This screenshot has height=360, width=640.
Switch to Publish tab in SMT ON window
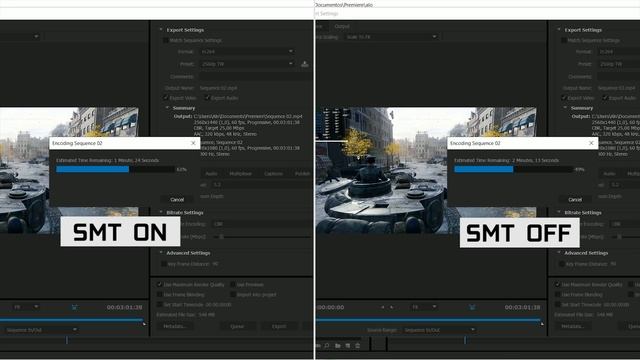302,173
